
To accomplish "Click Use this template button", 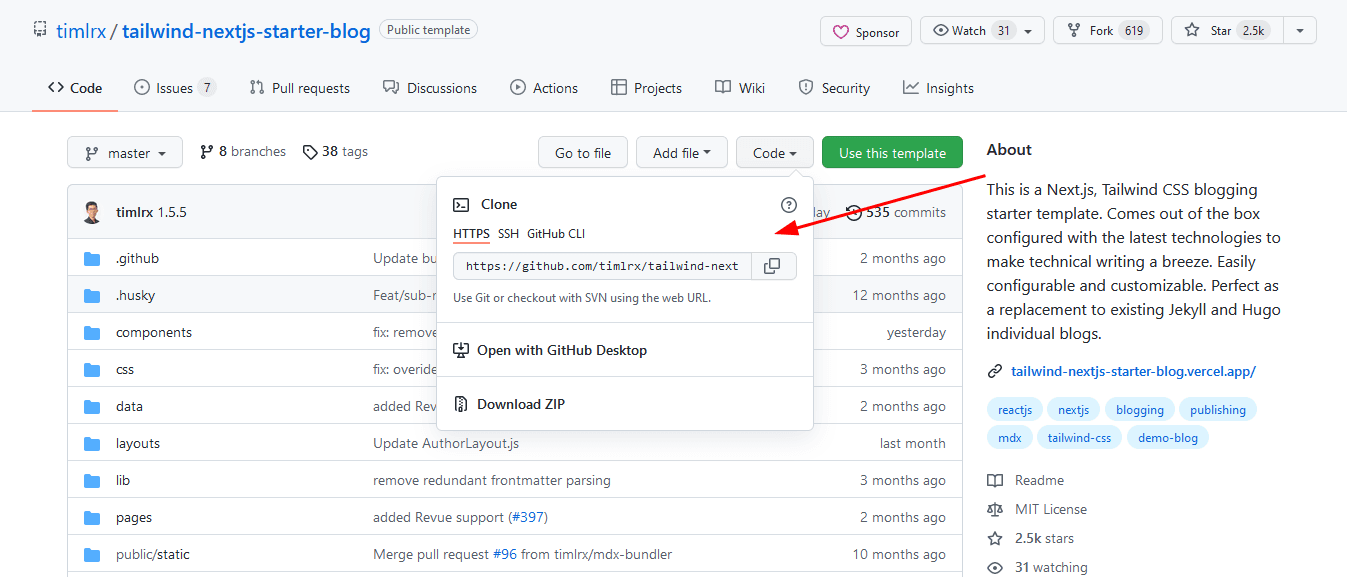I will tap(892, 153).
